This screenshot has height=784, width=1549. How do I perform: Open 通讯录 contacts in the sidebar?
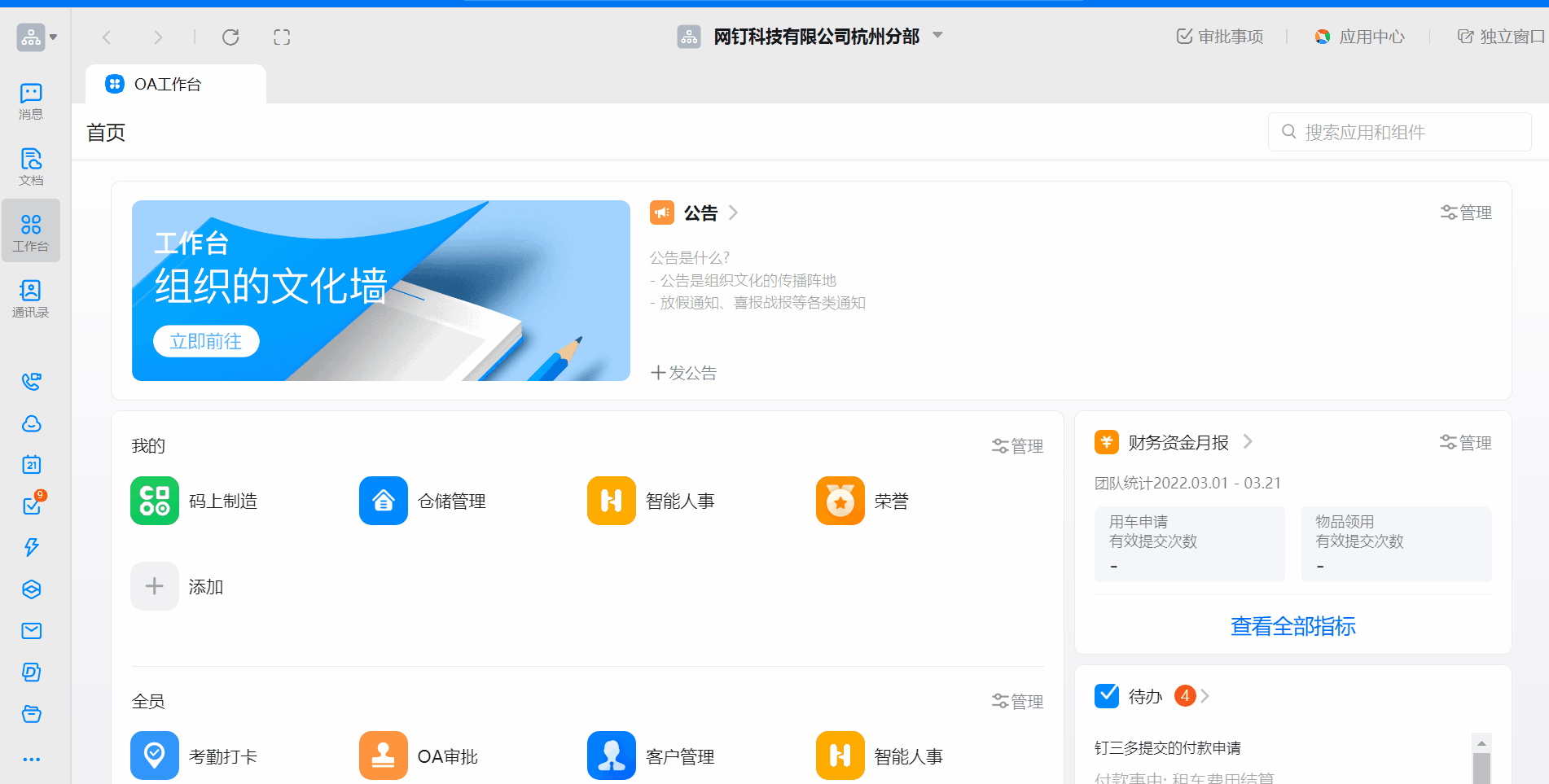[31, 298]
